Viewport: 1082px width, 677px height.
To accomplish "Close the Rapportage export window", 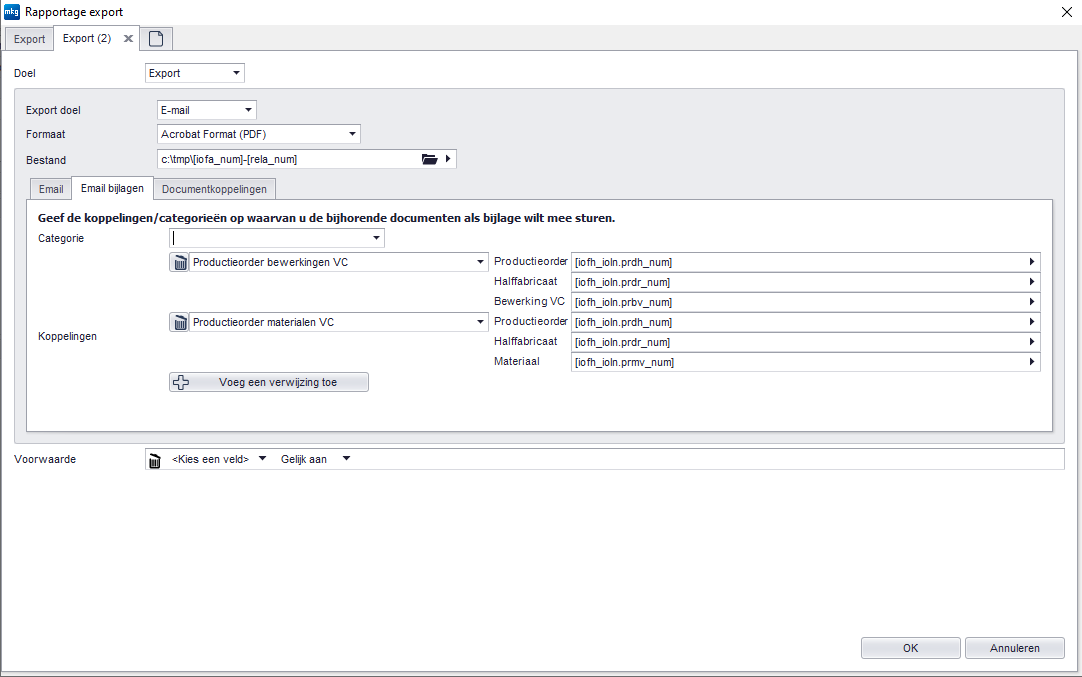I will tap(1066, 12).
